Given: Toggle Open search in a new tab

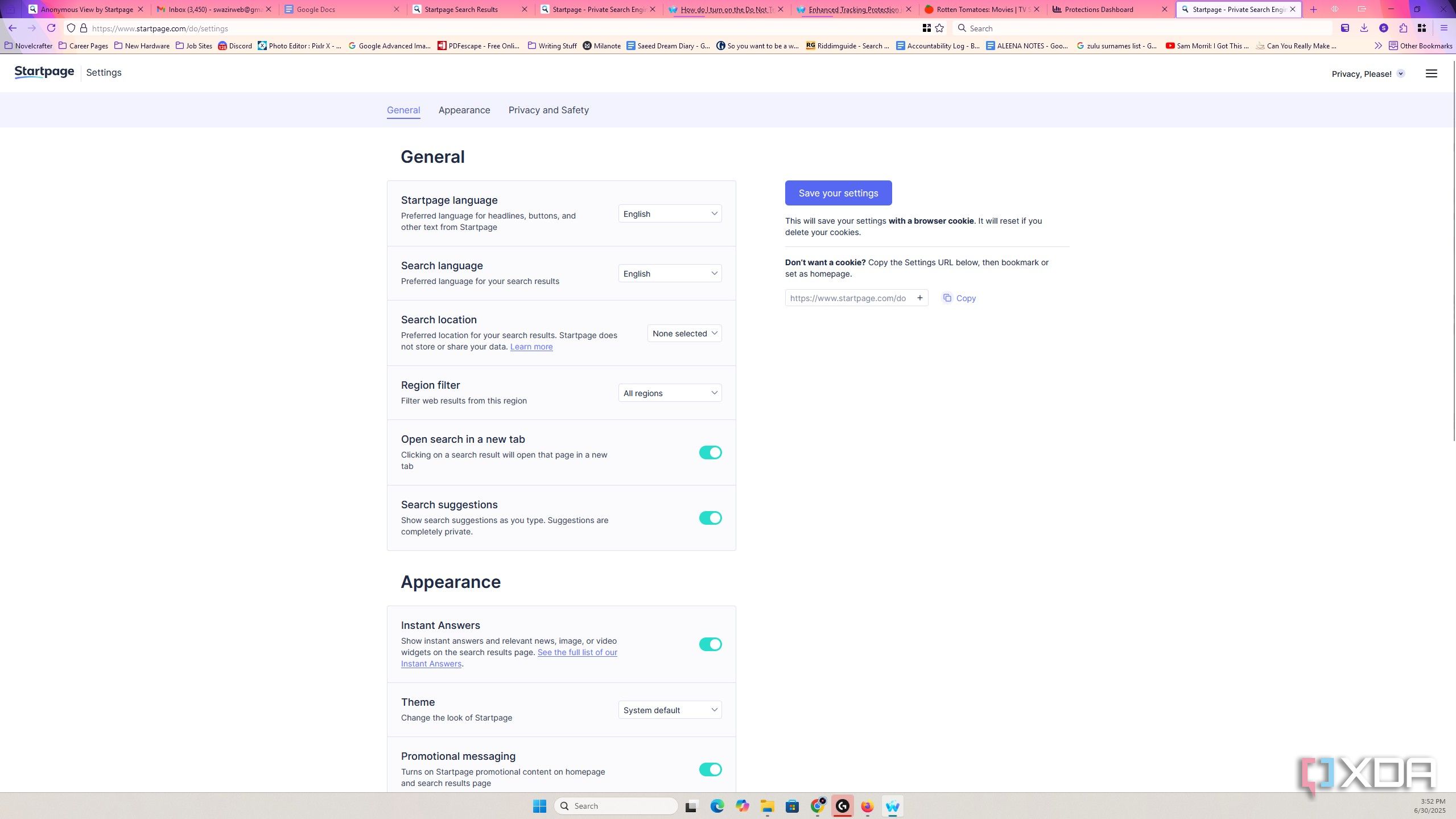Looking at the screenshot, I should click(x=710, y=452).
